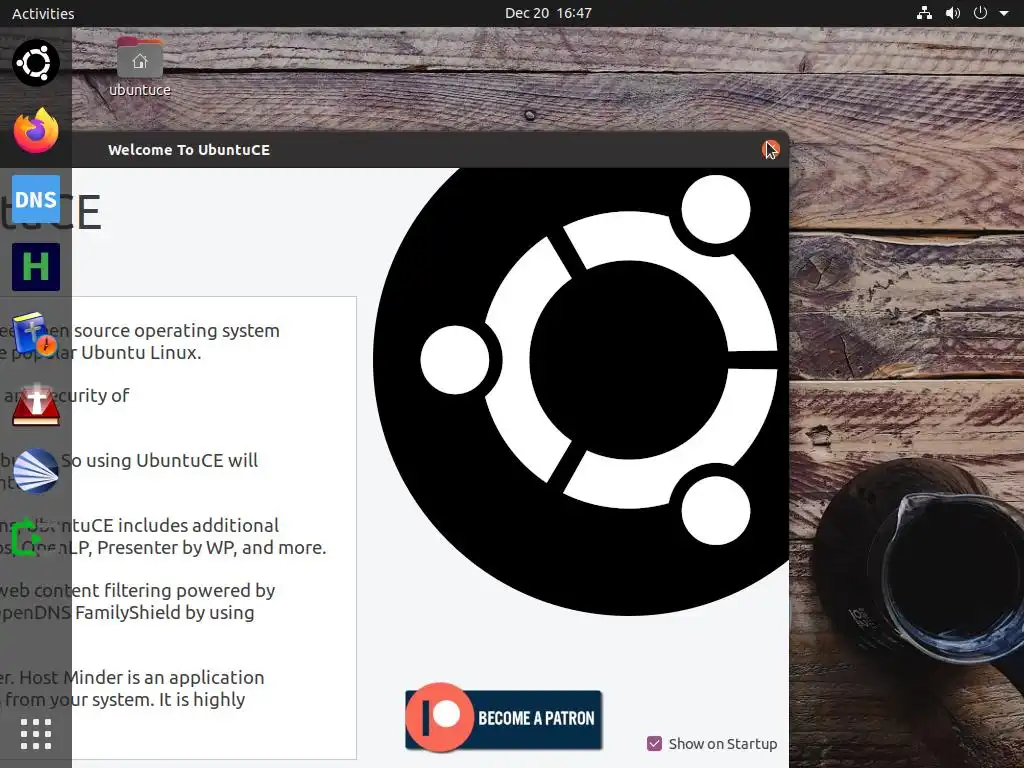Open the Activities overview
The height and width of the screenshot is (768, 1024).
pos(43,13)
